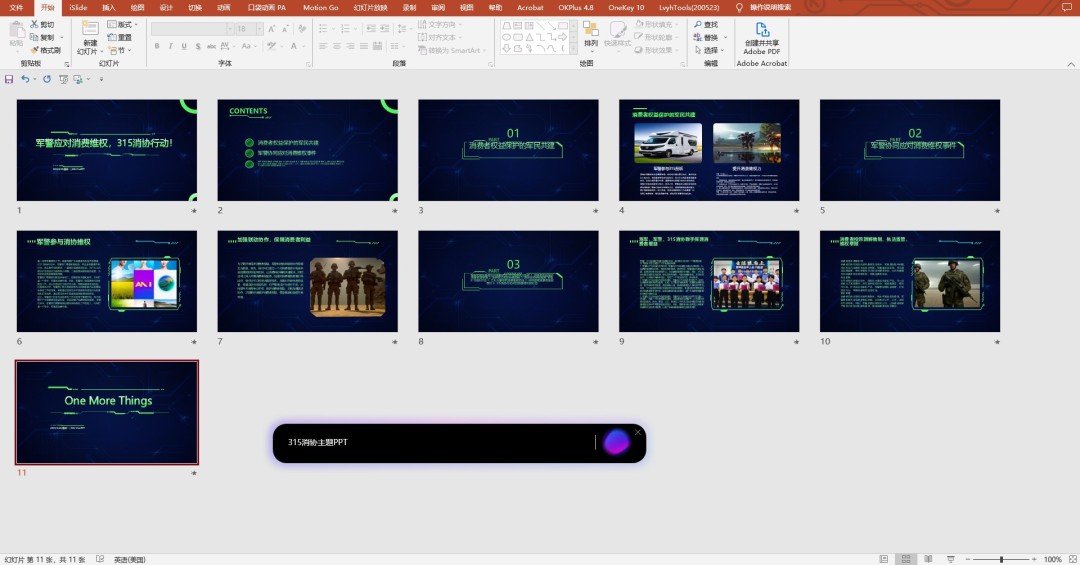Click the Arrange (排列) icon

point(591,30)
